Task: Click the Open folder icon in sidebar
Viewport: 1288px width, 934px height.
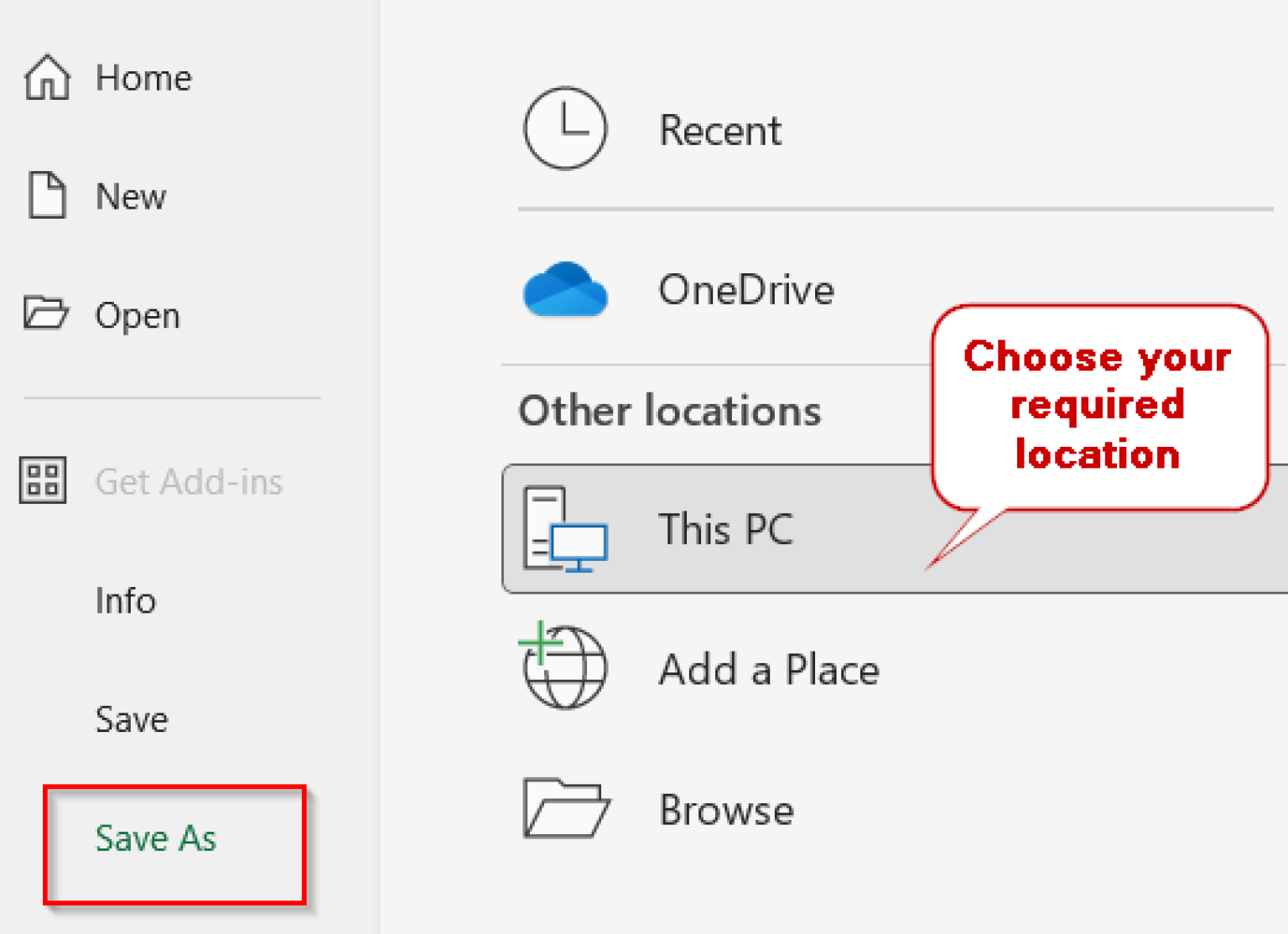Action: (x=45, y=314)
